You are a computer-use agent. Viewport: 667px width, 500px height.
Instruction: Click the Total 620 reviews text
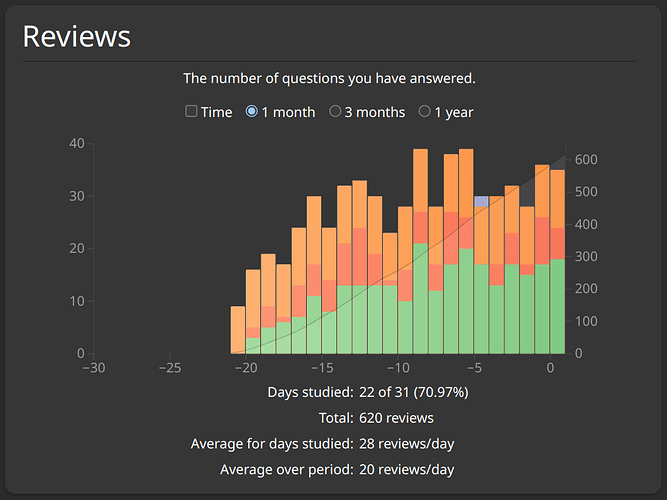[x=396, y=418]
